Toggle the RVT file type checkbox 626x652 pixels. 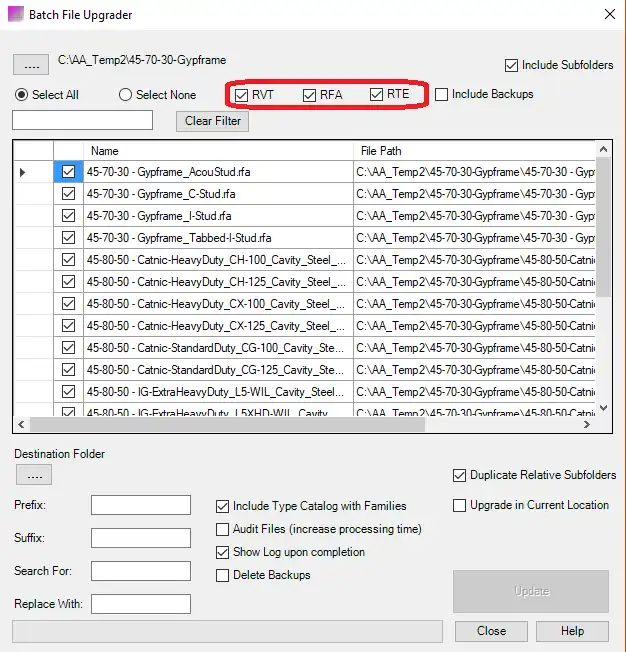pyautogui.click(x=243, y=95)
